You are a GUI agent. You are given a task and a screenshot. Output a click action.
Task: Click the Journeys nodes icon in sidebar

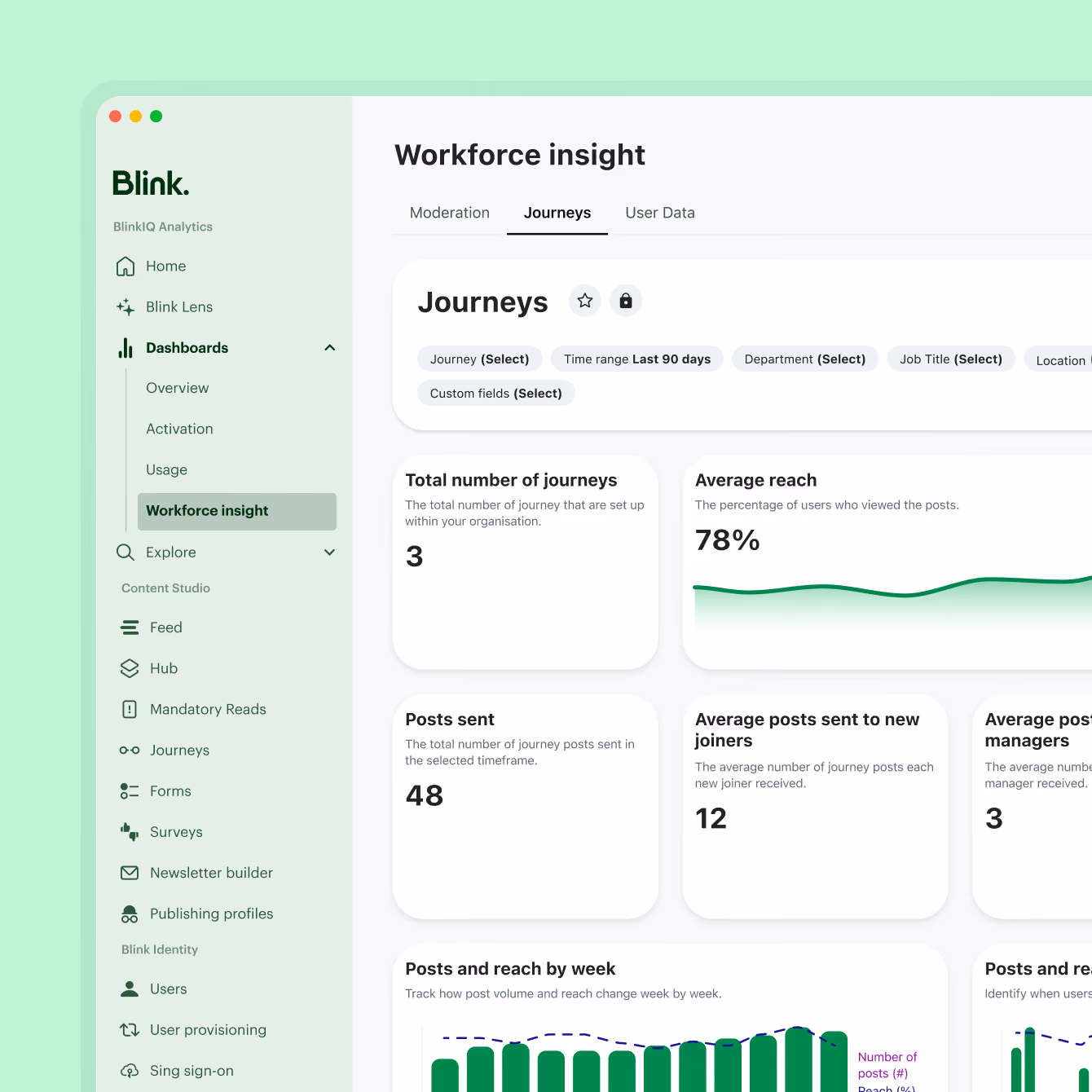130,751
